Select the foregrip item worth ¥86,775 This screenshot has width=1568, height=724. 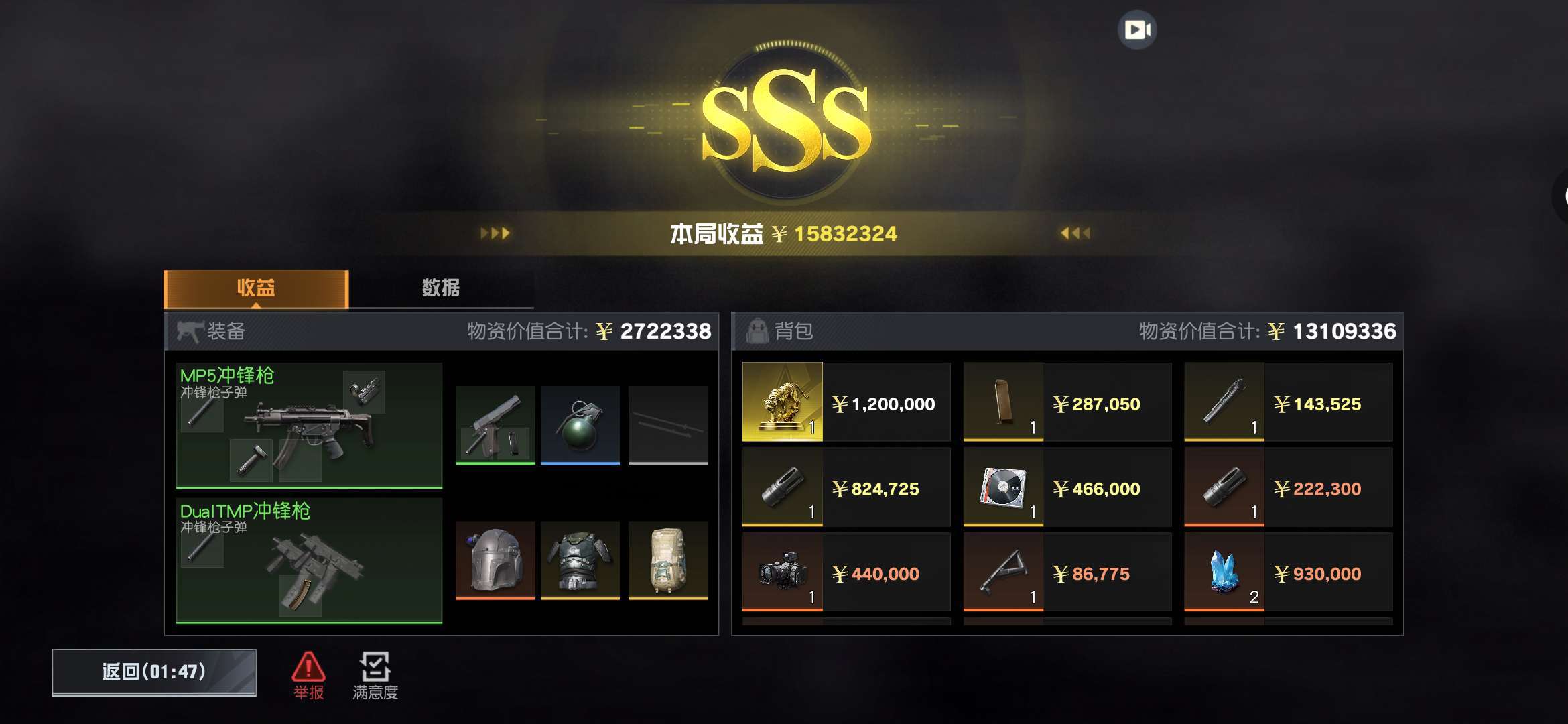[1067, 572]
